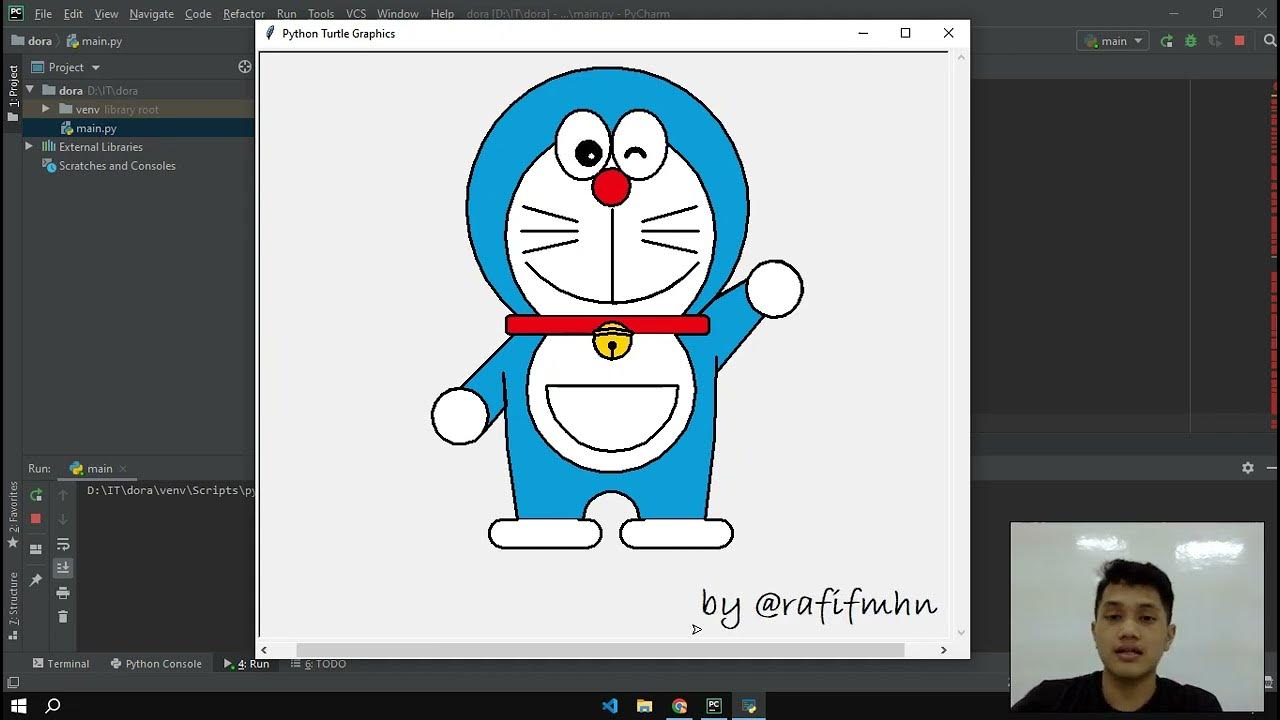Image resolution: width=1280 pixels, height=720 pixels.
Task: Expand External Libraries node
Action: [x=29, y=147]
